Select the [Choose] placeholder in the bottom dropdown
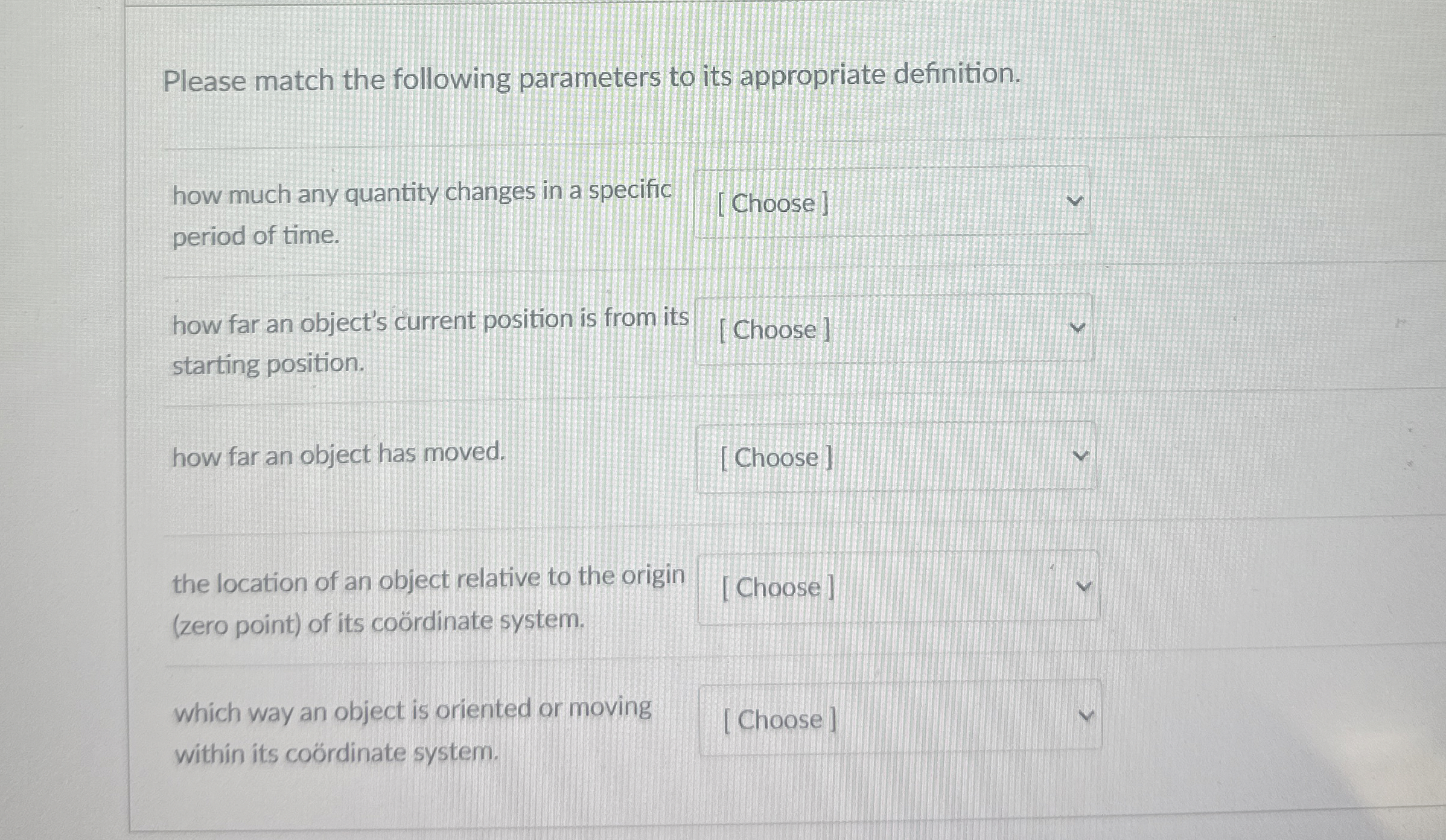 780,721
